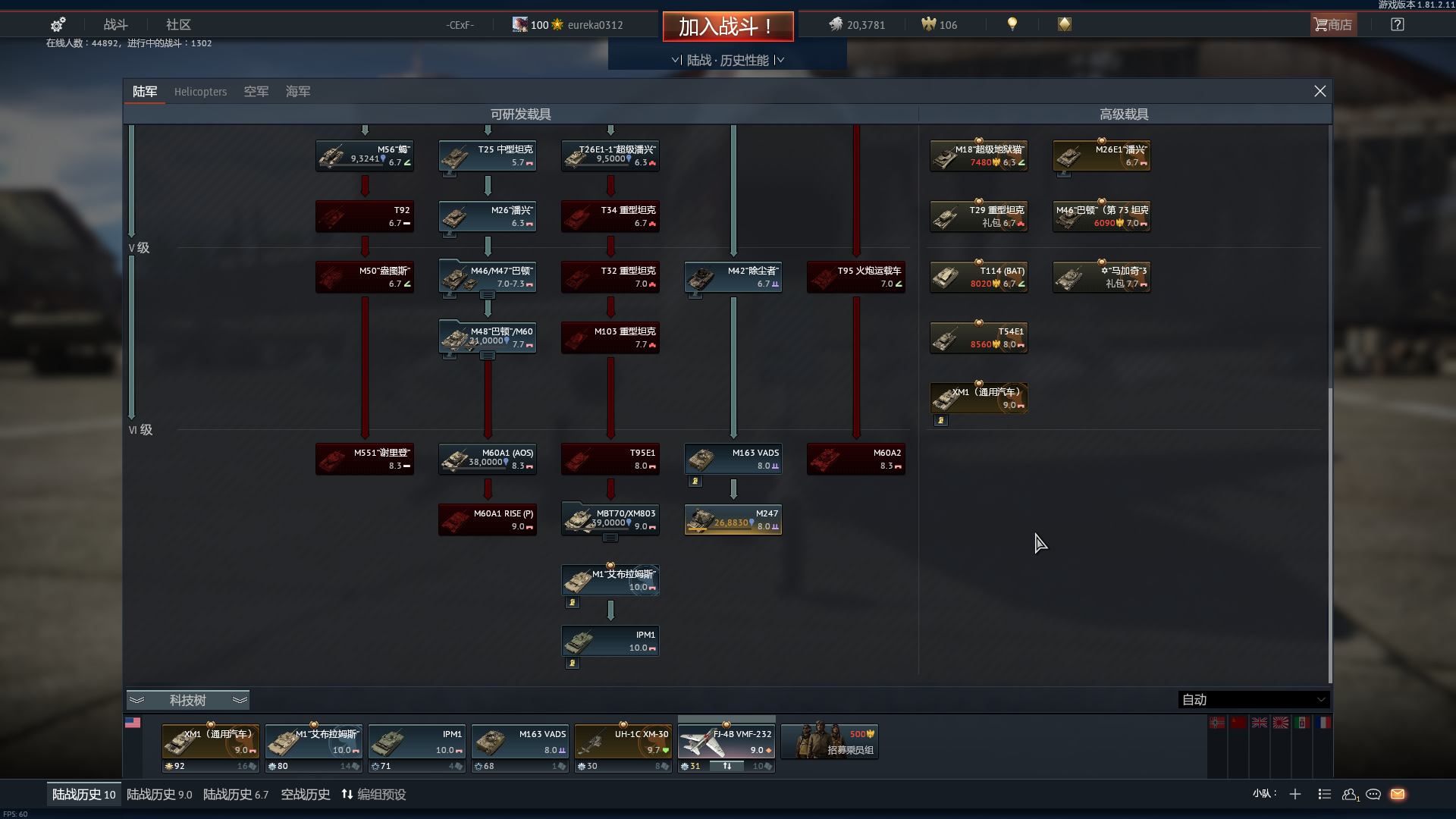Expand the M46/M47 巴顿 group
The width and height of the screenshot is (1456, 819).
[488, 294]
